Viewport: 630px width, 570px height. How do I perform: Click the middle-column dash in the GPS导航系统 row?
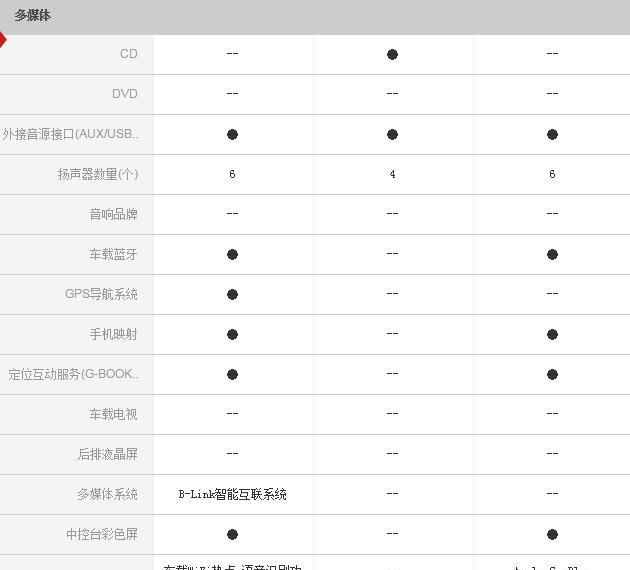point(393,294)
